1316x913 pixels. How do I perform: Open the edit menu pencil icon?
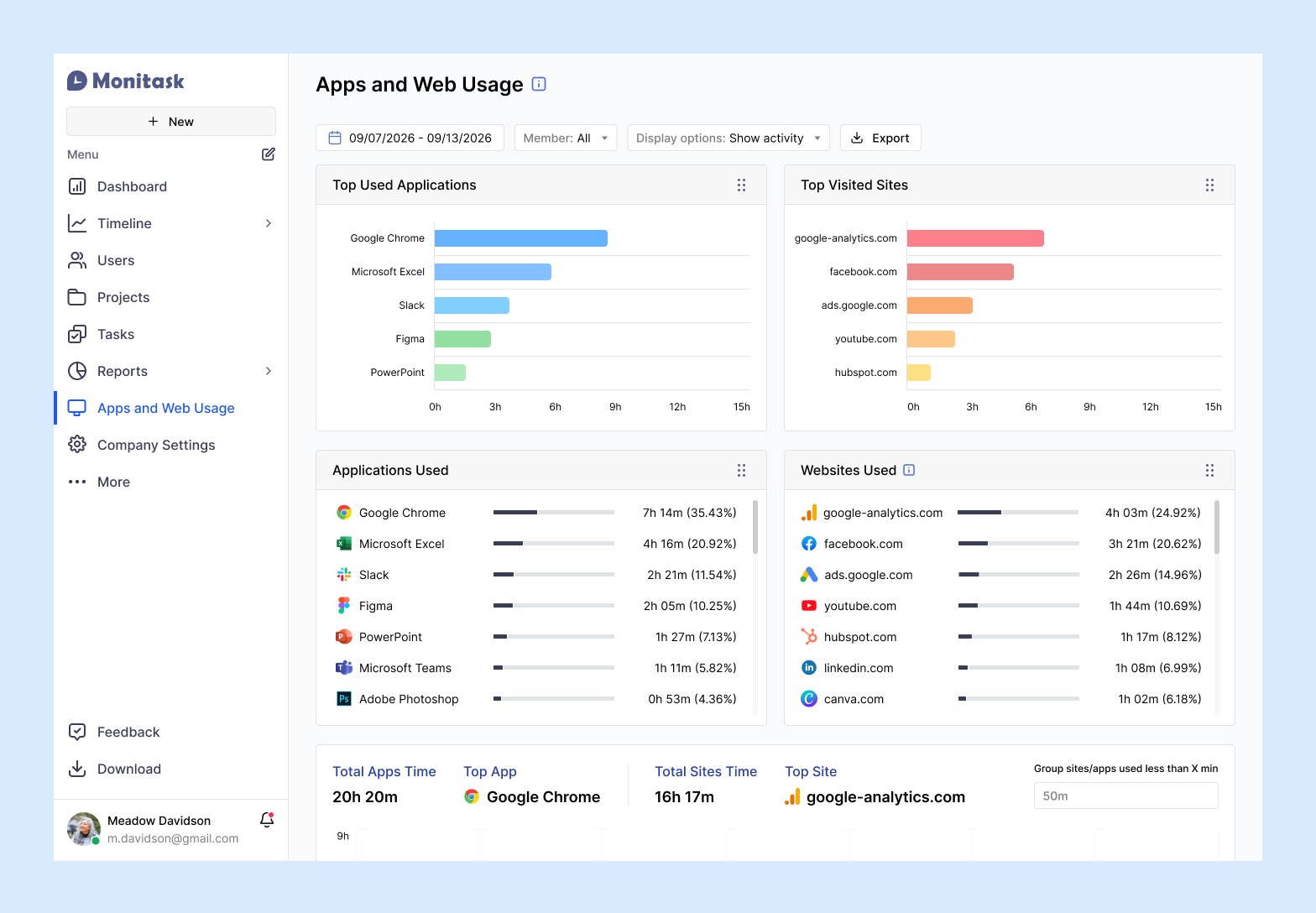[x=269, y=154]
